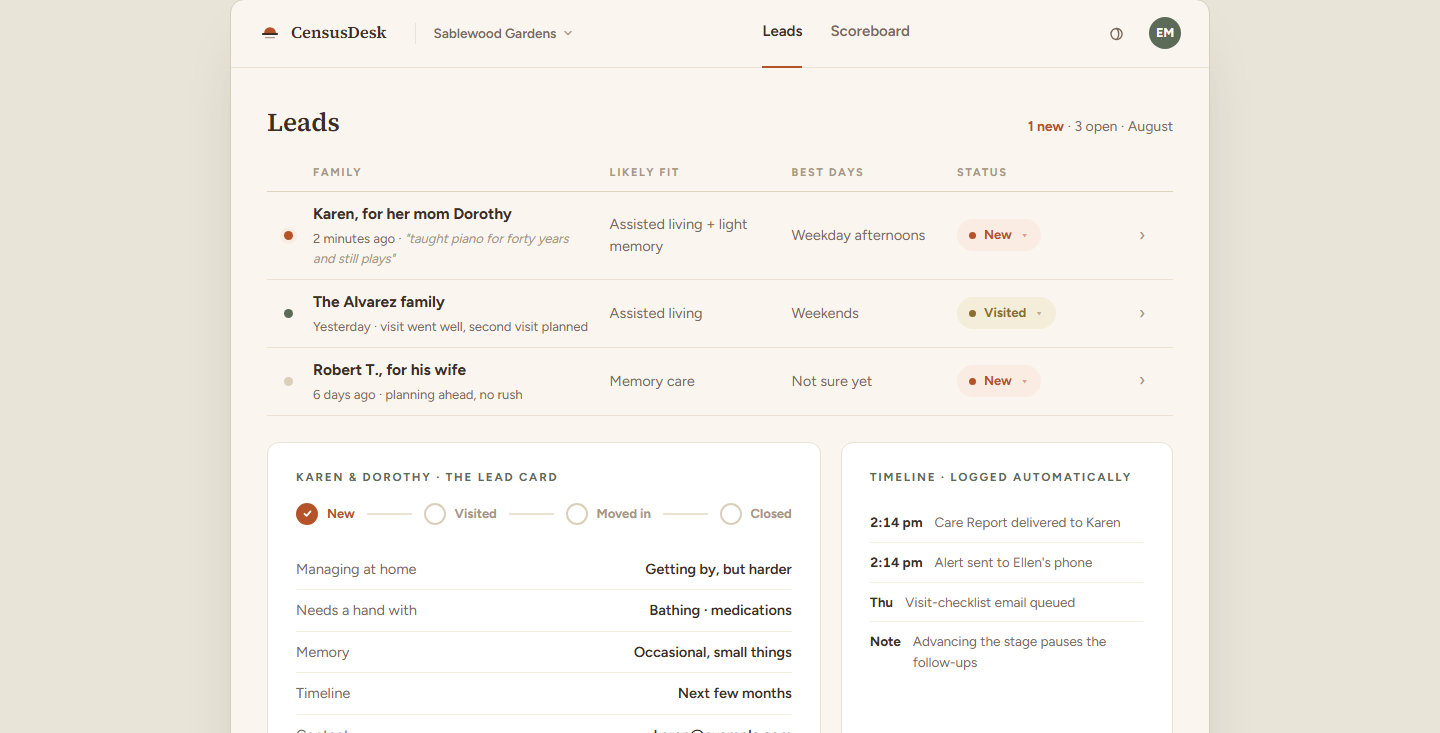Screen dimensions: 1440x733
Task: Click the unread dot beside Karen's lead
Action: (x=288, y=236)
